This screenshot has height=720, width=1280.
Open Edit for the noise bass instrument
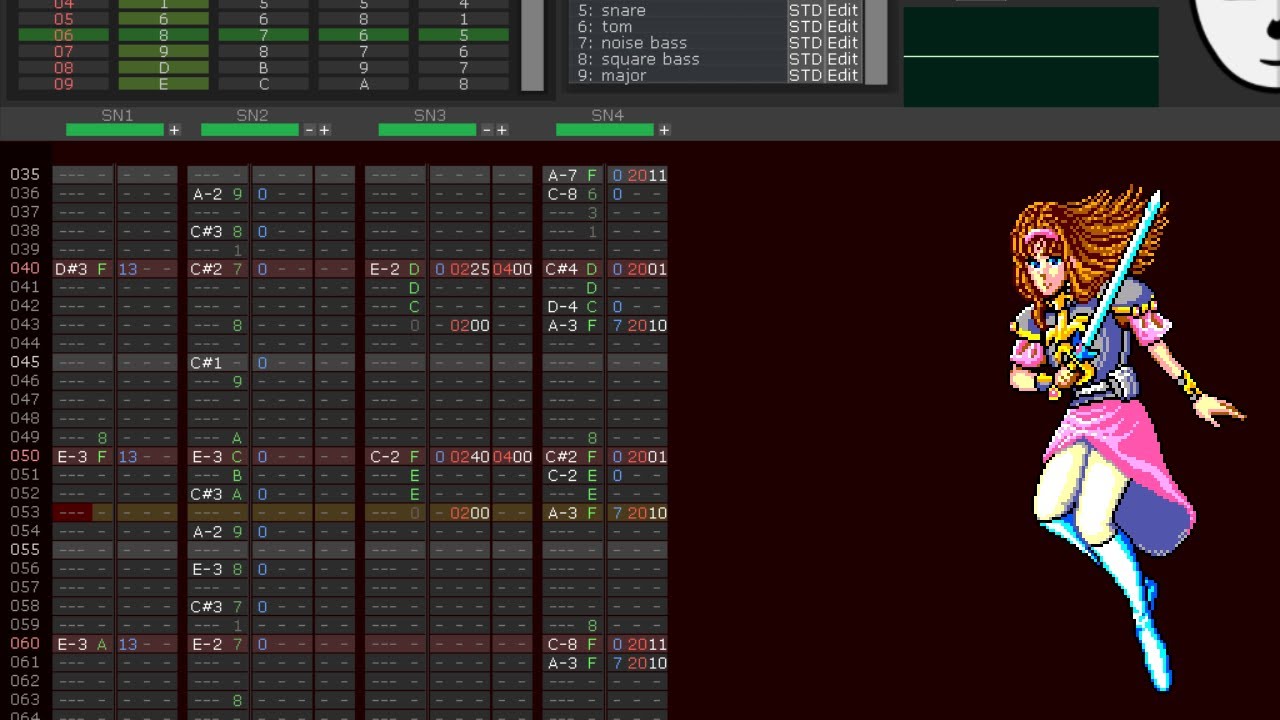point(843,43)
